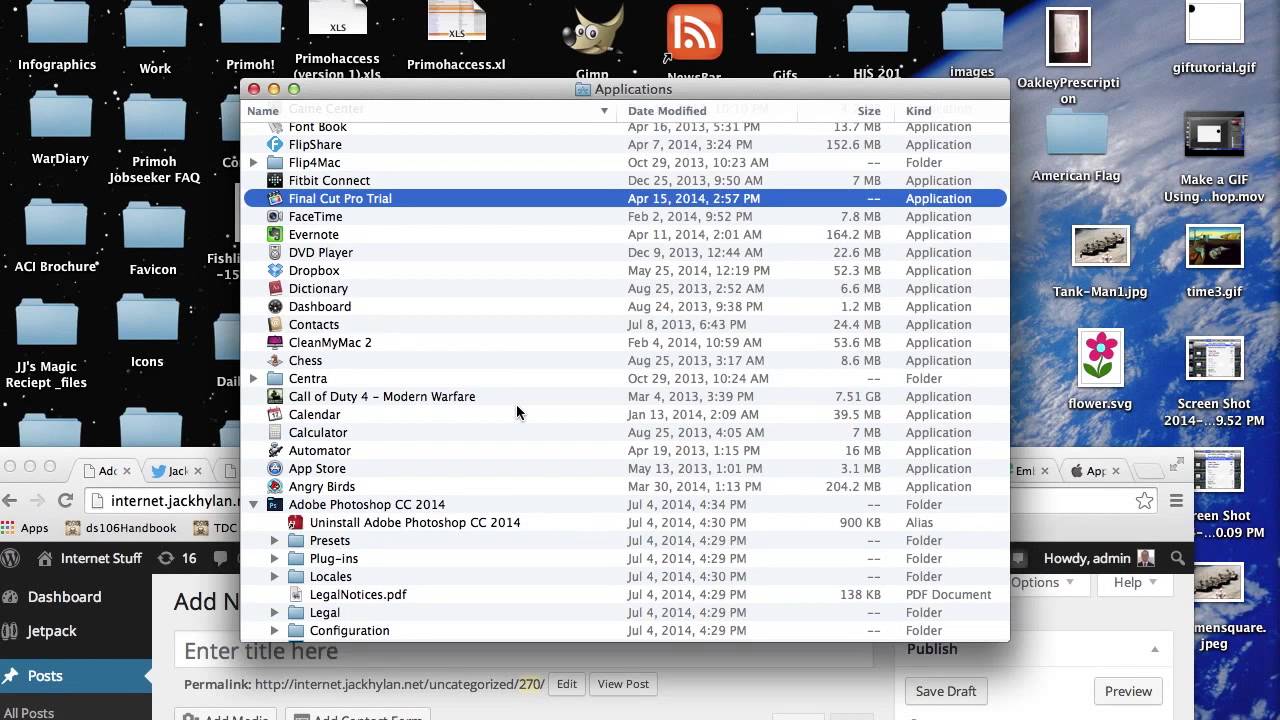Click the Automator robot icon
Image resolution: width=1280 pixels, height=720 pixels.
tap(275, 450)
